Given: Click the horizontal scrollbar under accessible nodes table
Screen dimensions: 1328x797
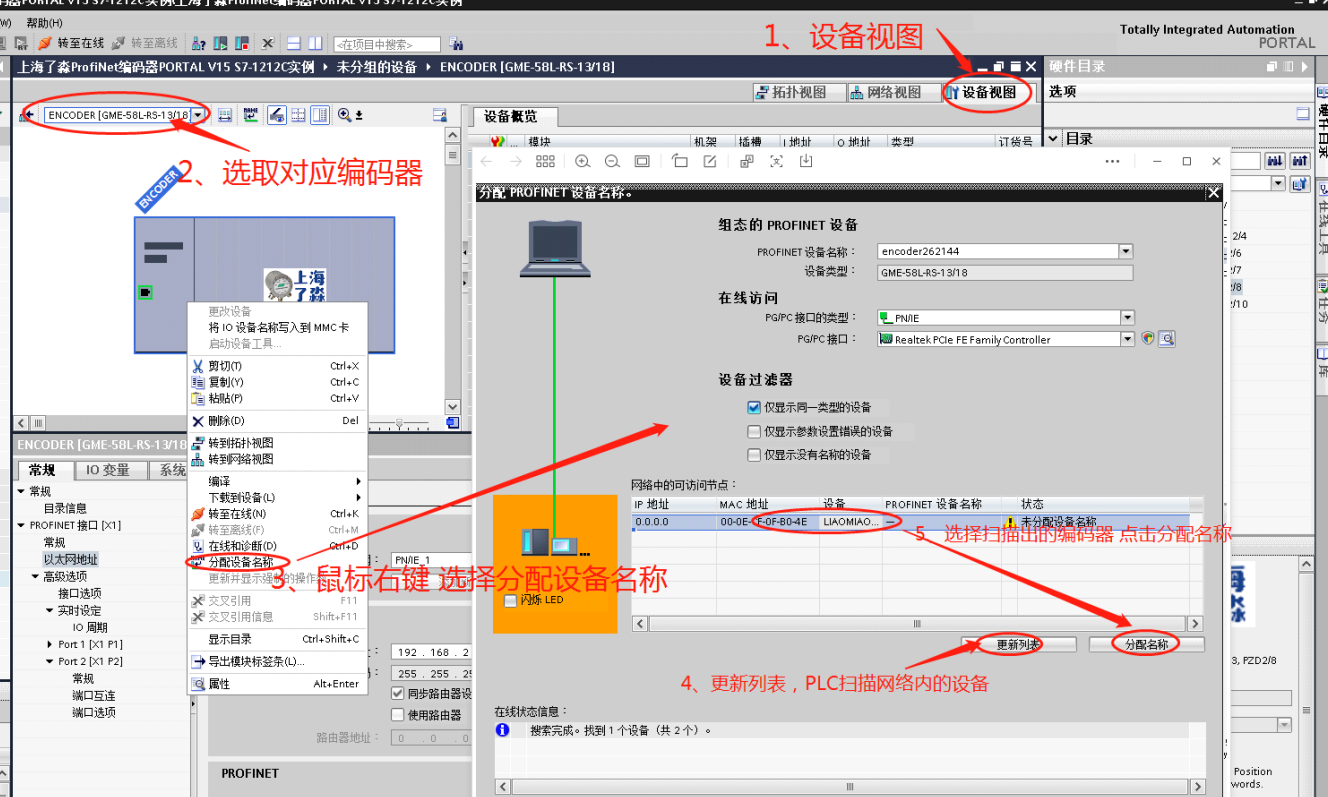Looking at the screenshot, I should 917,623.
